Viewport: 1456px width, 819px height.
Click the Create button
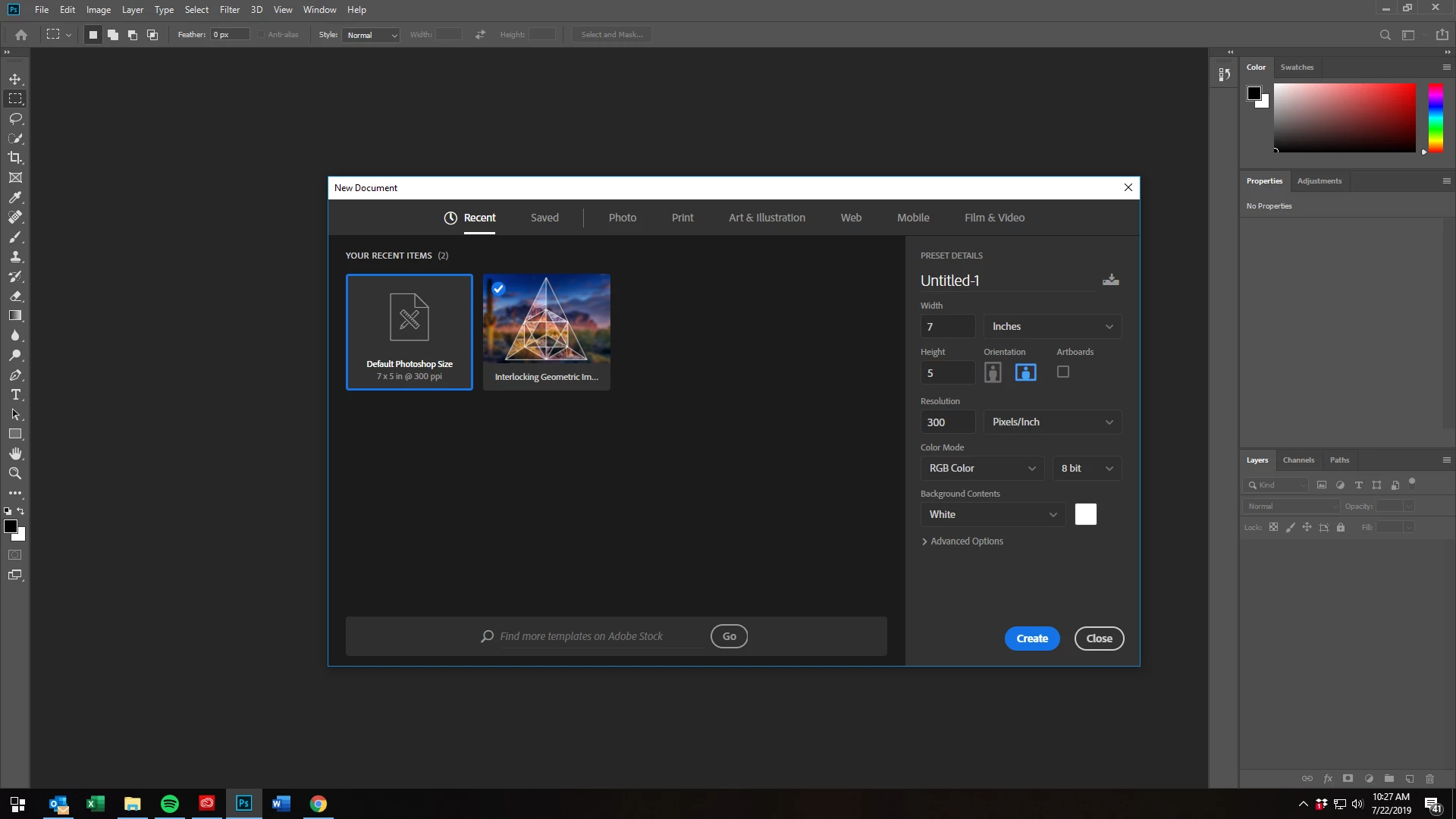tap(1031, 639)
